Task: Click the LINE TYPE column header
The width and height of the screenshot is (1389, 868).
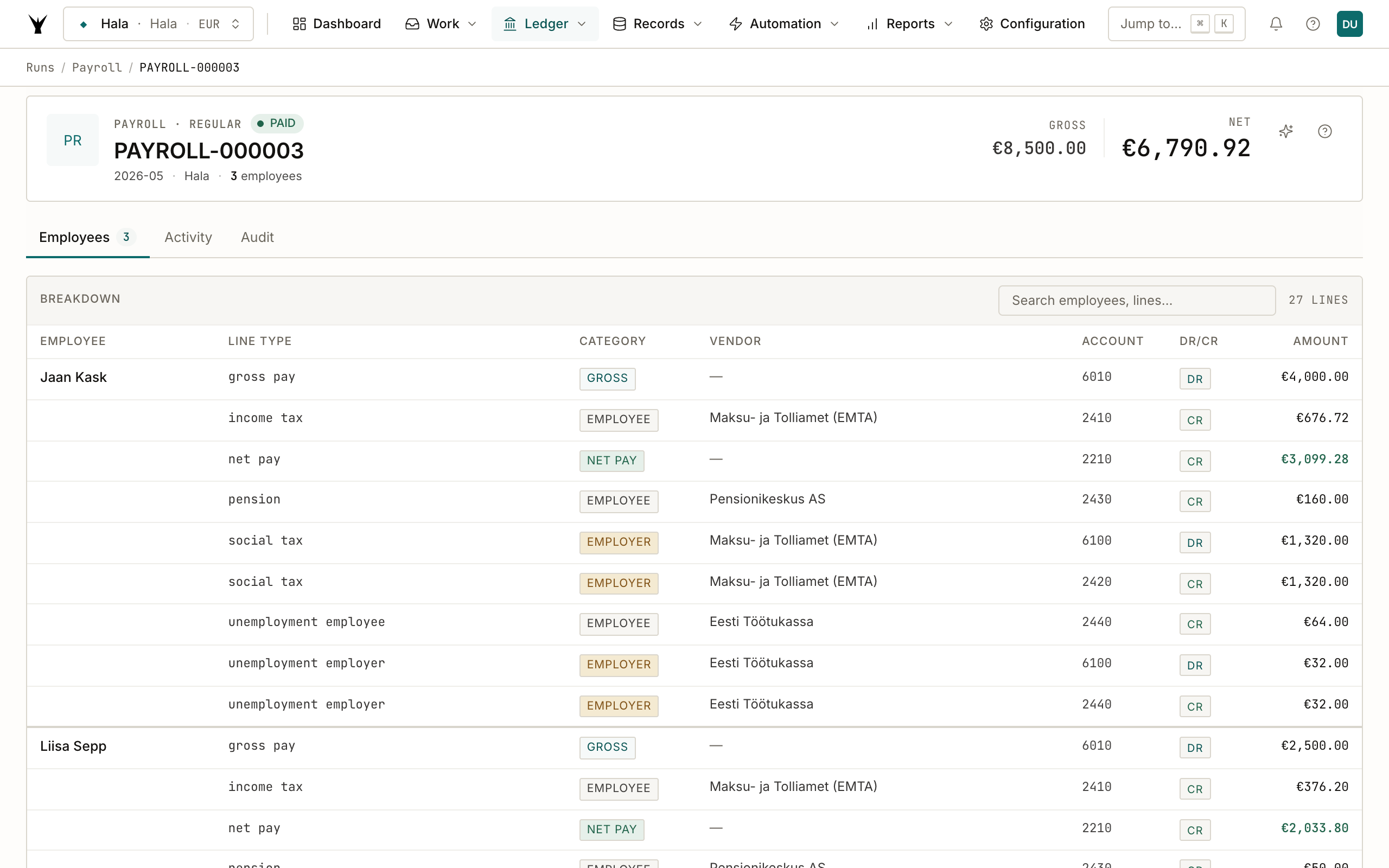Action: 259,341
